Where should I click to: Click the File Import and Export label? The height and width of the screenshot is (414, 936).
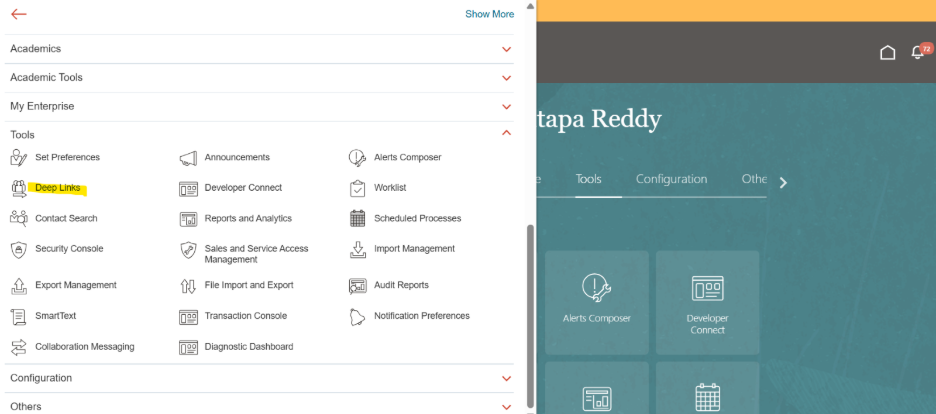click(x=249, y=285)
